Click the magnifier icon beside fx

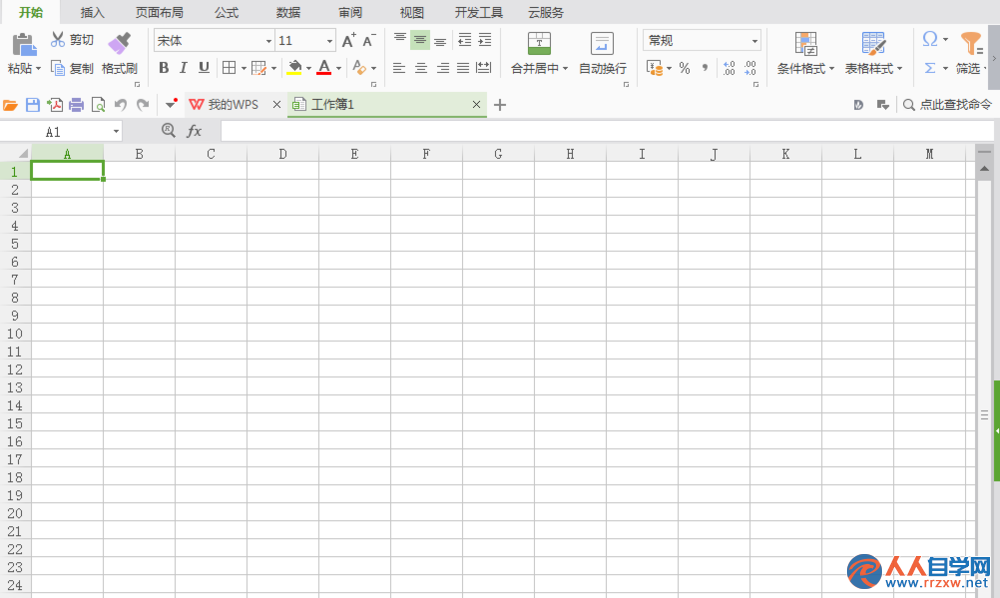tap(168, 131)
